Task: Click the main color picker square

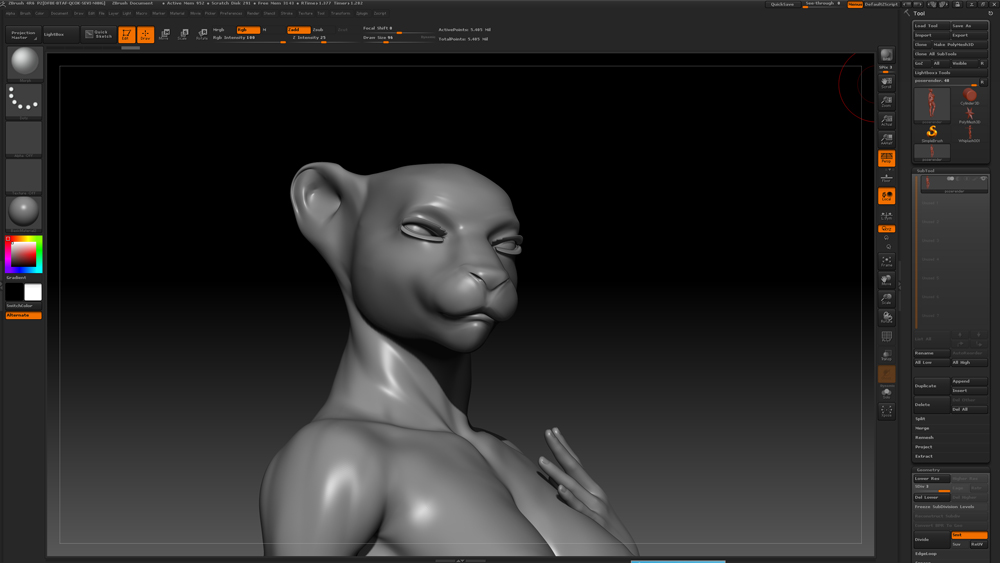Action: [x=23, y=254]
